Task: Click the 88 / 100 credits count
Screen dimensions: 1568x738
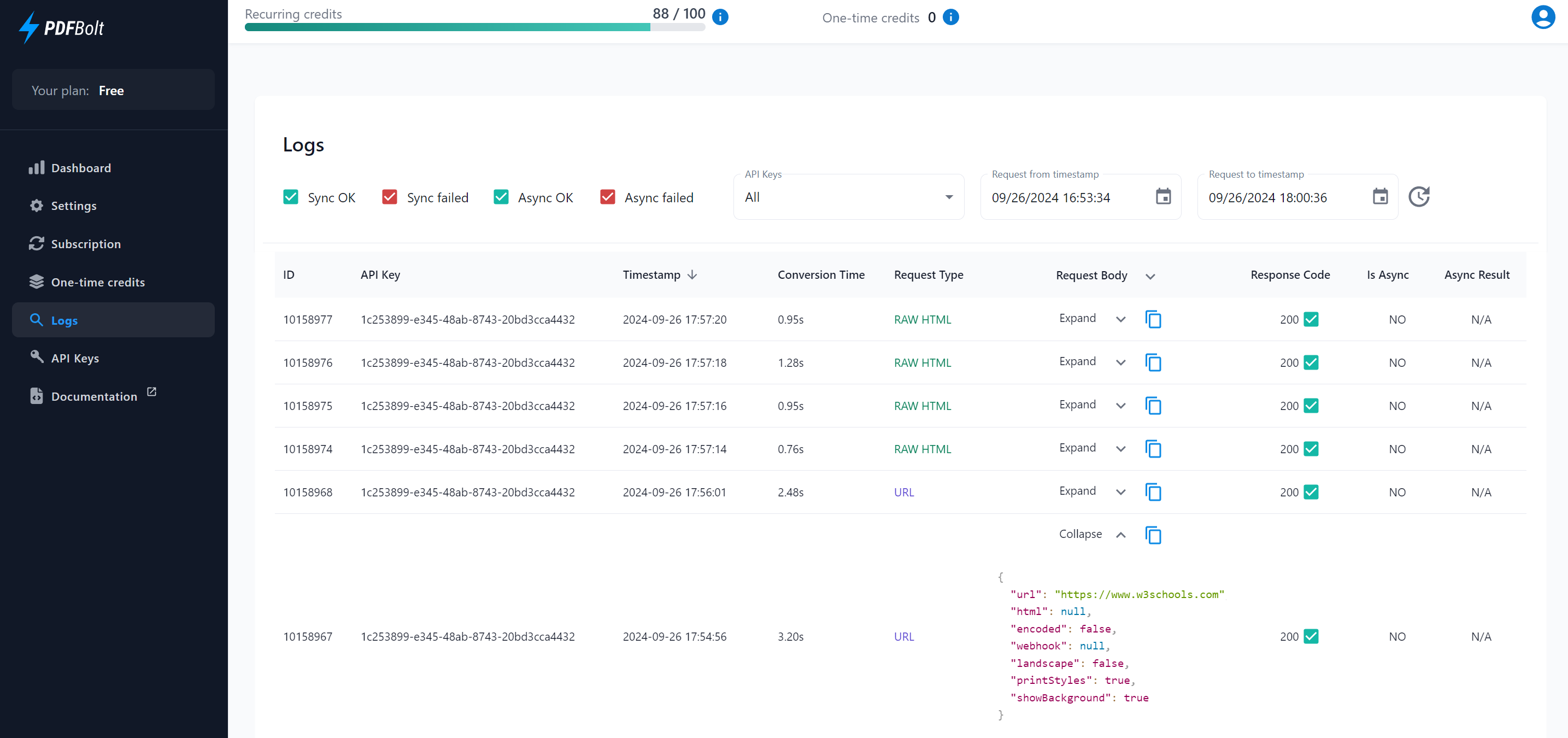Action: [679, 14]
